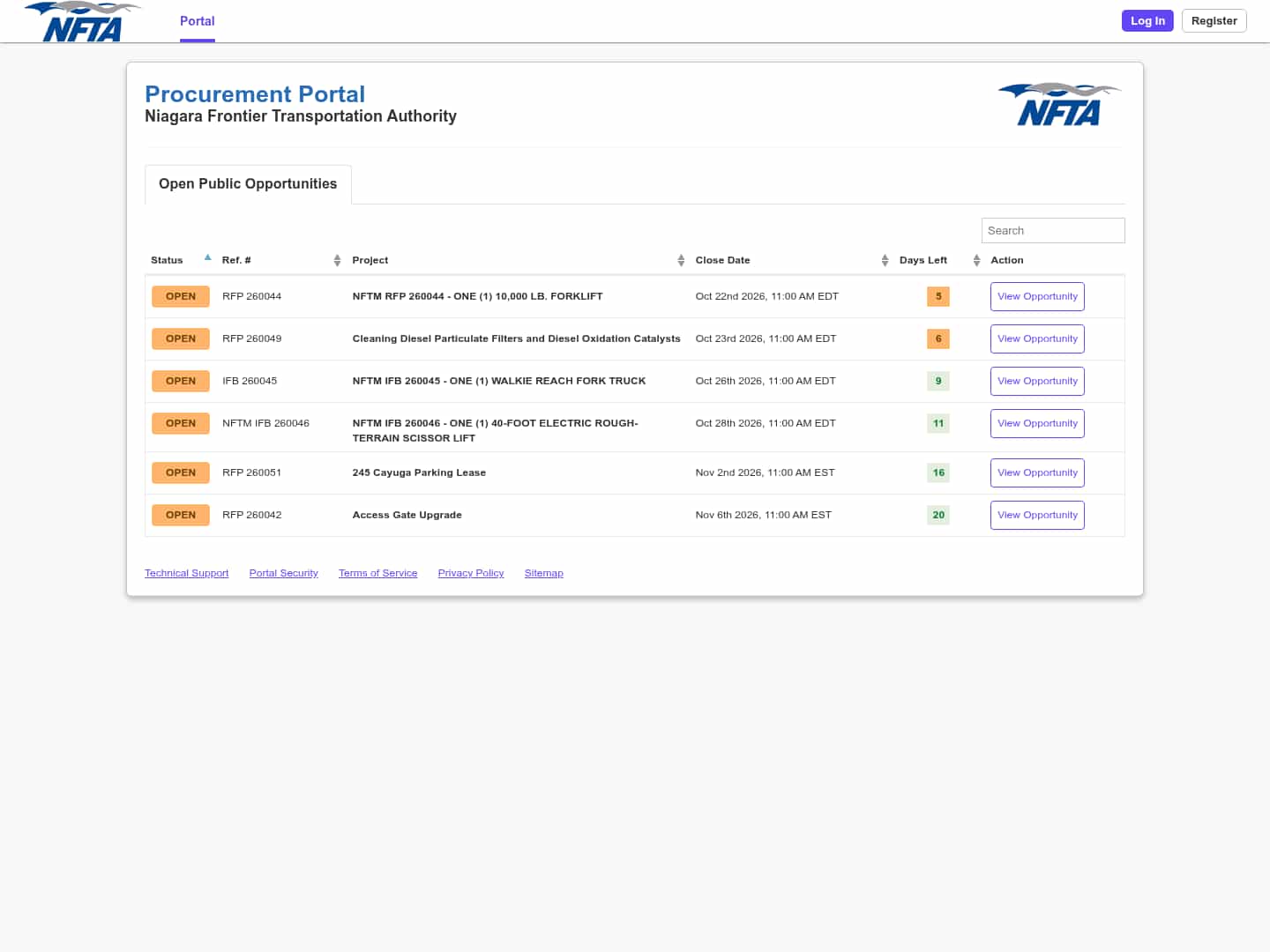View Opportunity for RFP 260049 diesel filters
The height and width of the screenshot is (952, 1270).
1037,339
